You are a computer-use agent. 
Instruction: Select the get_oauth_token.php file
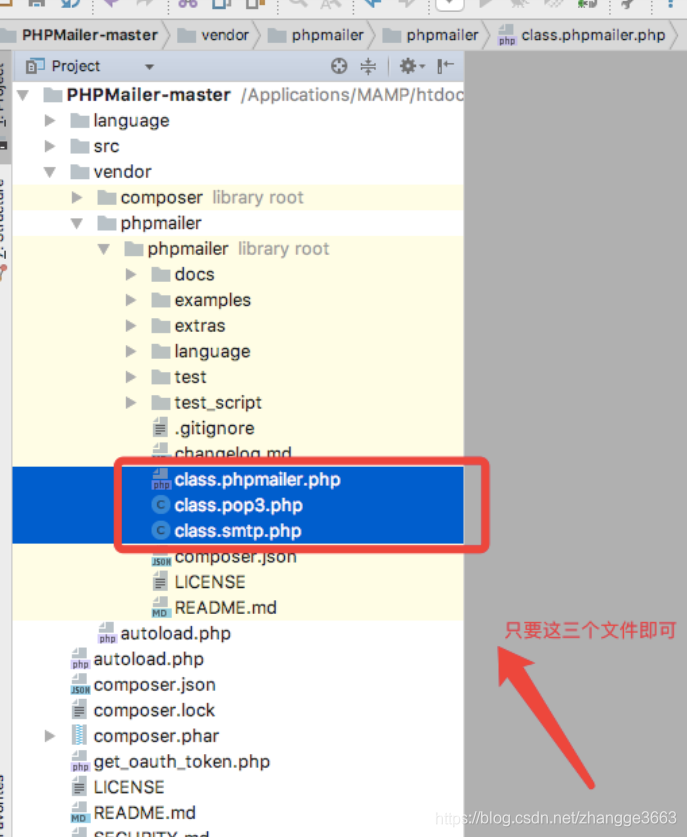[170, 762]
